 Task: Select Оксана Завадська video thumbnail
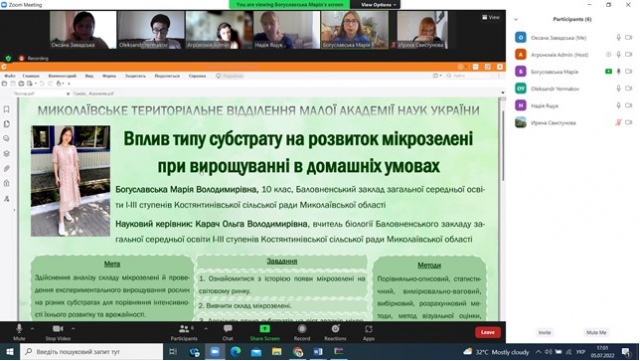coord(83,30)
